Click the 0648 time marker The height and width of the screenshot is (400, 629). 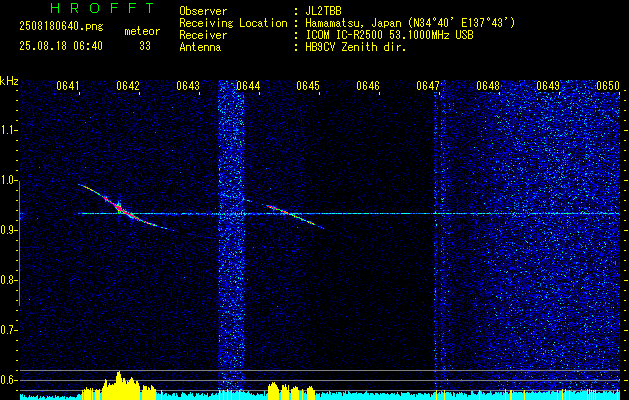coord(488,85)
